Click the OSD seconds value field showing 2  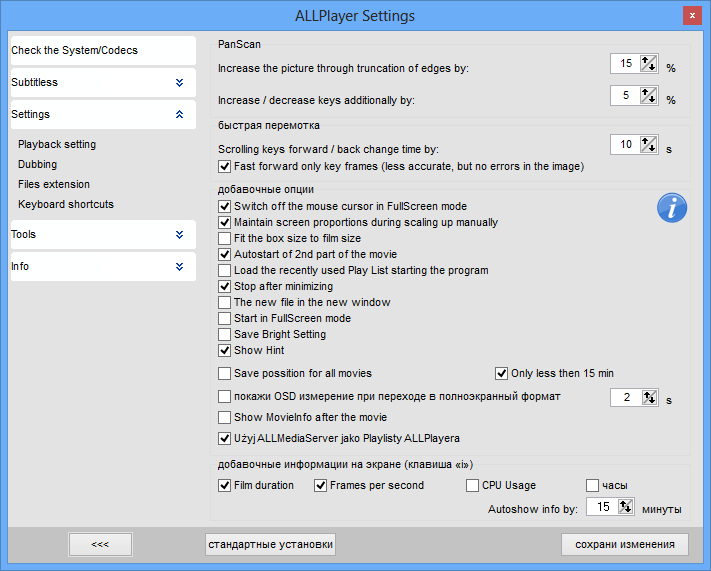coord(626,397)
